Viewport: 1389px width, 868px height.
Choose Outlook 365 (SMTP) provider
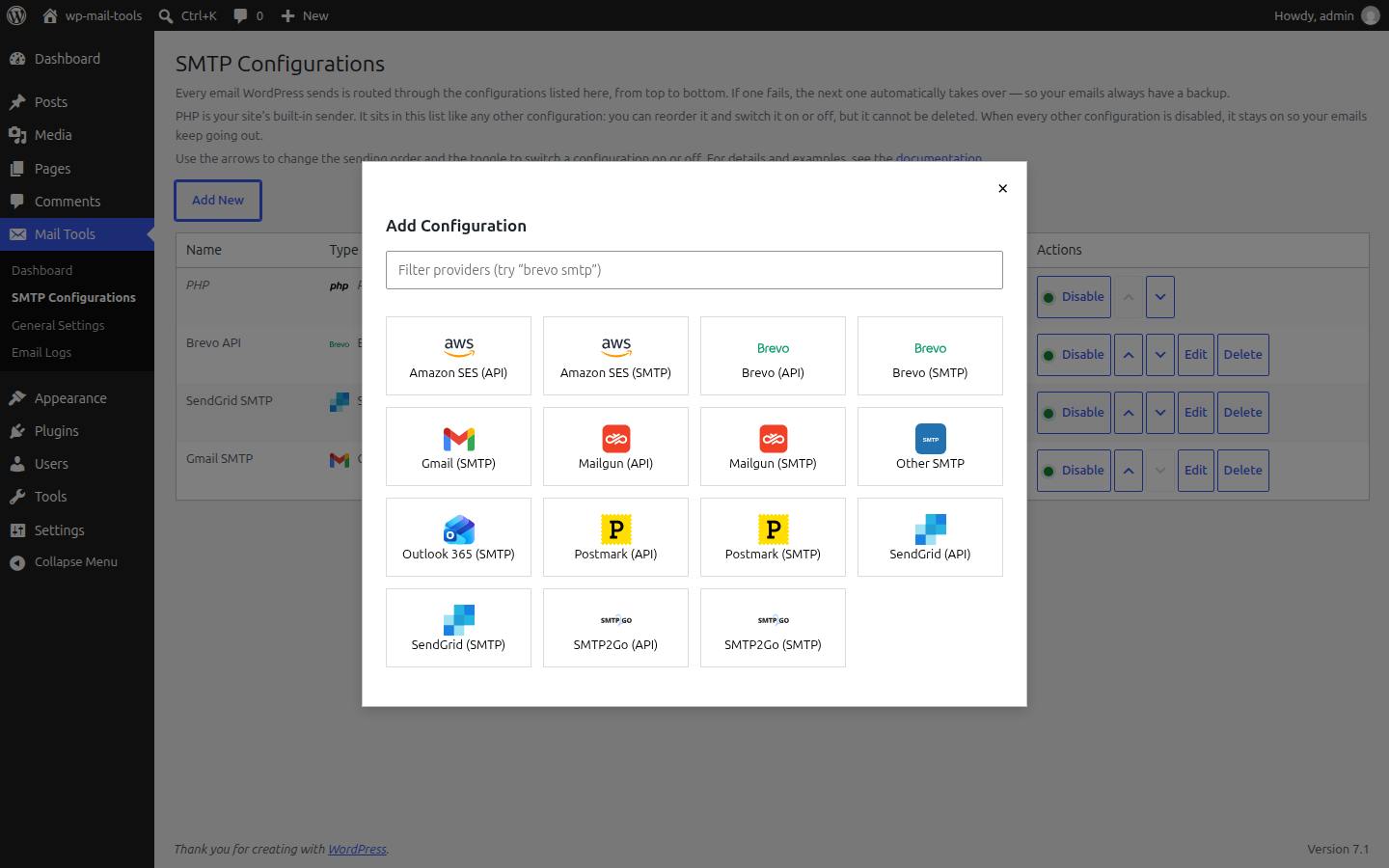[x=458, y=537]
